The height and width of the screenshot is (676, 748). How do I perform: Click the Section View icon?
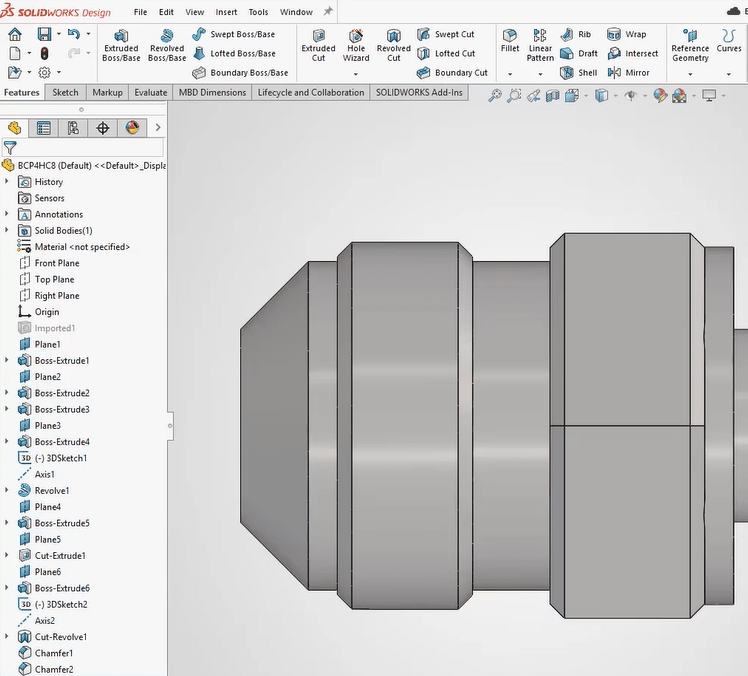click(x=552, y=96)
